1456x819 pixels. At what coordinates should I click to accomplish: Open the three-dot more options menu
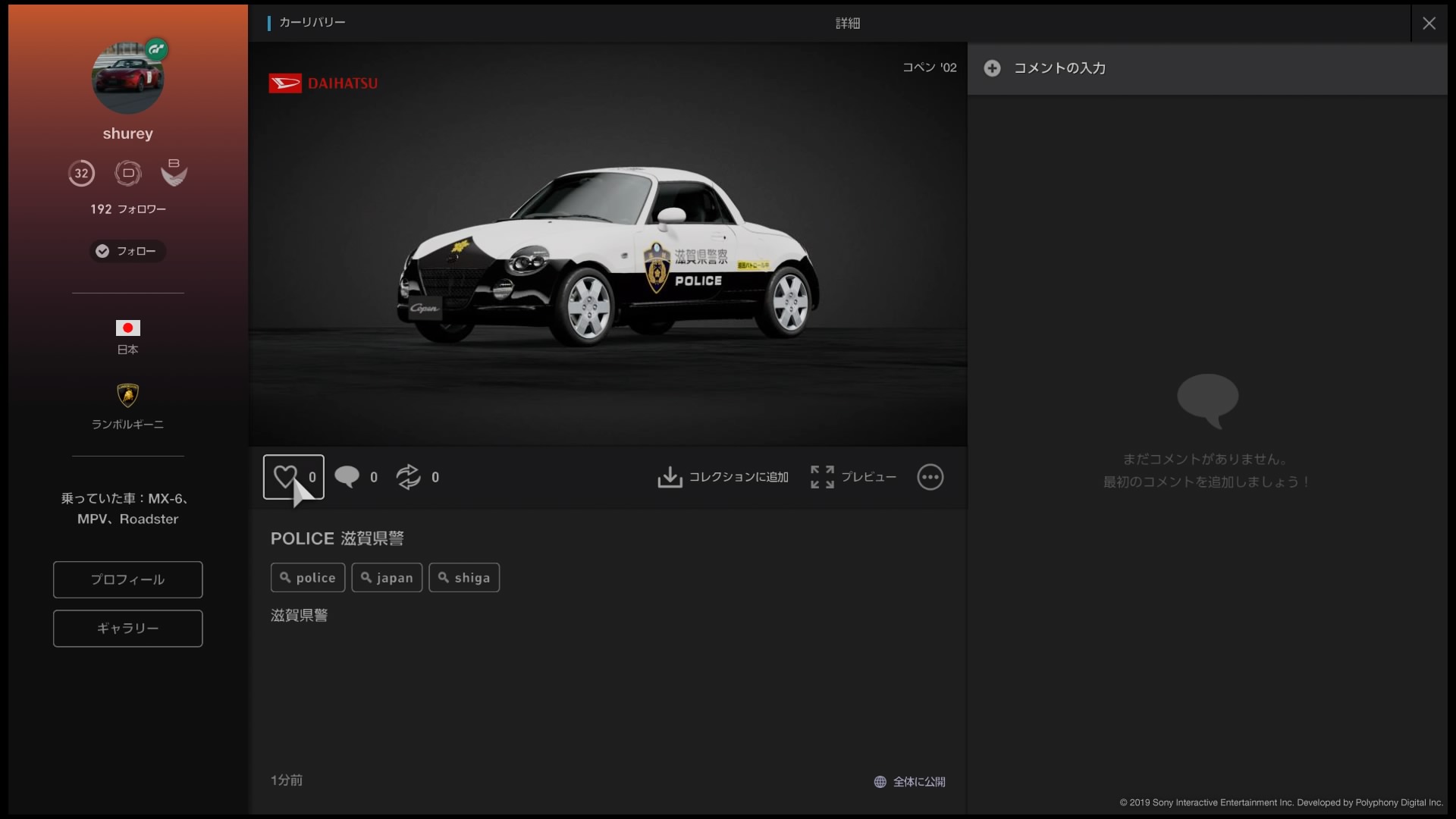point(930,477)
